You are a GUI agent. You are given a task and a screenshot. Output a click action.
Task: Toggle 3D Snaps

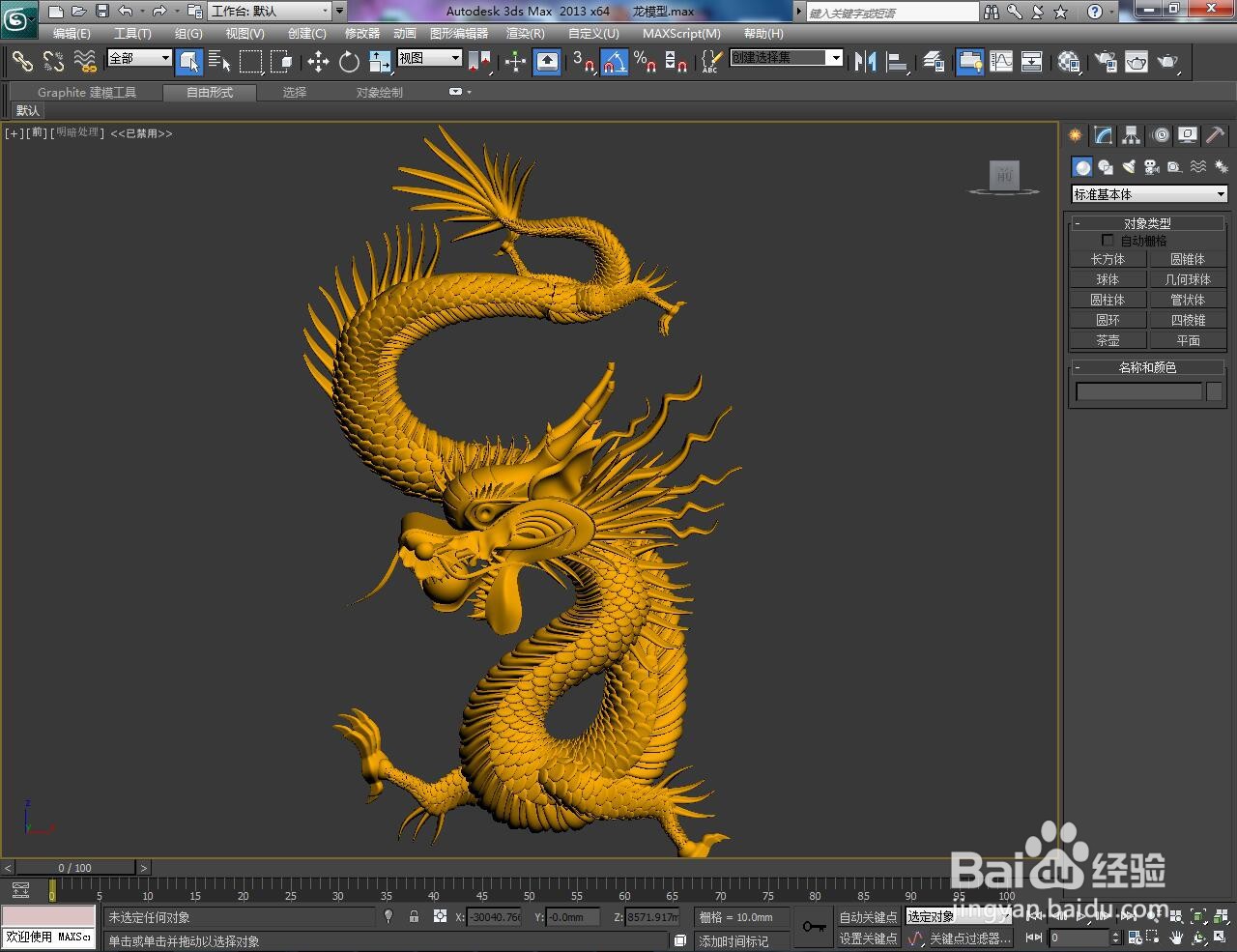click(584, 62)
